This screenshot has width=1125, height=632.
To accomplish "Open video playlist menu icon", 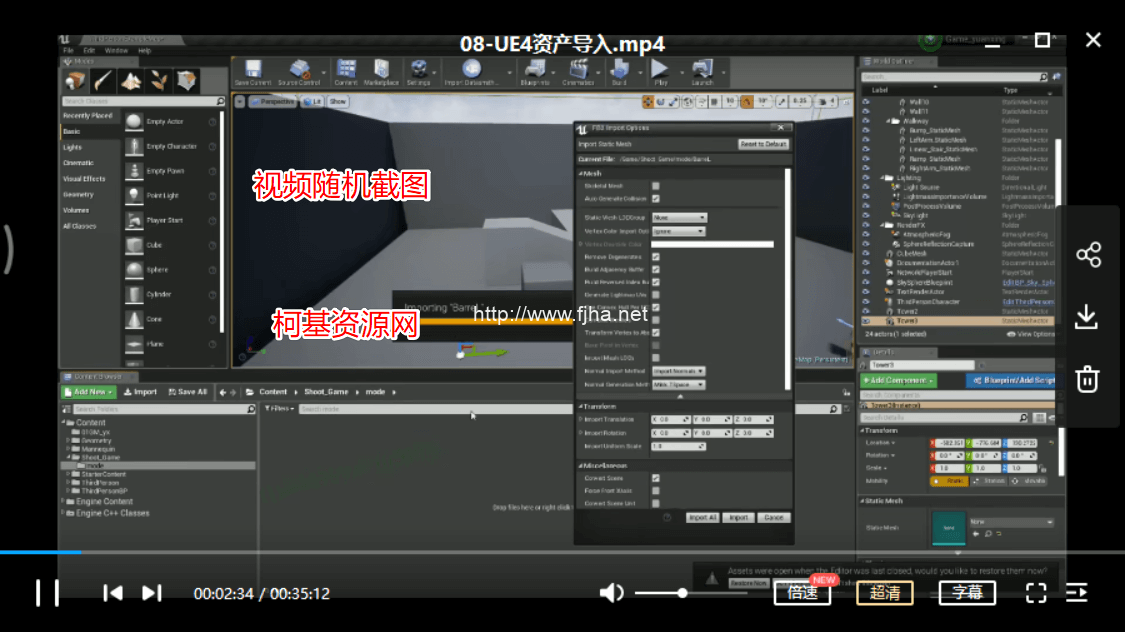I will [x=1076, y=593].
